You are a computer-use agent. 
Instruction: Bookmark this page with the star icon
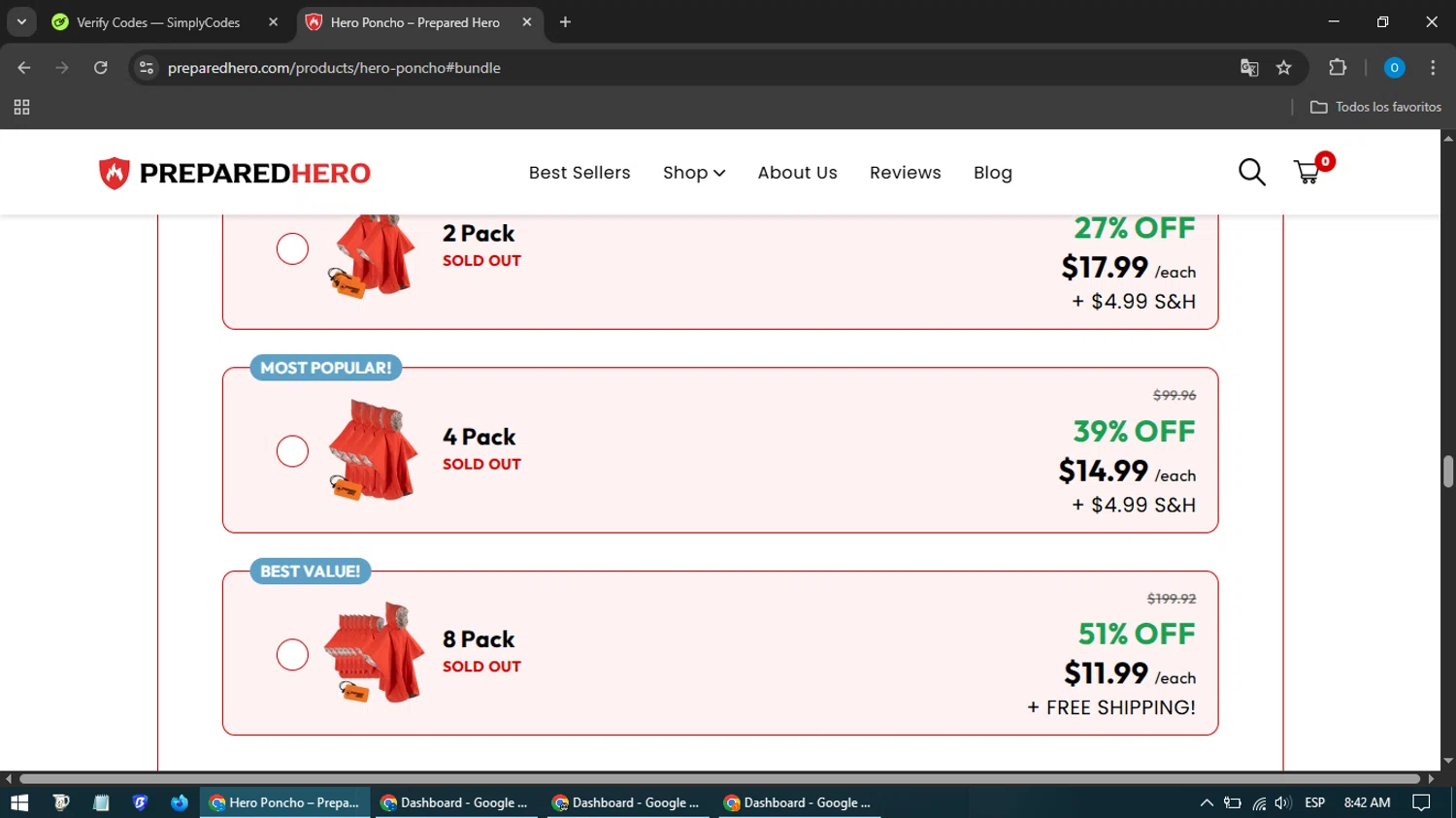pyautogui.click(x=1284, y=68)
